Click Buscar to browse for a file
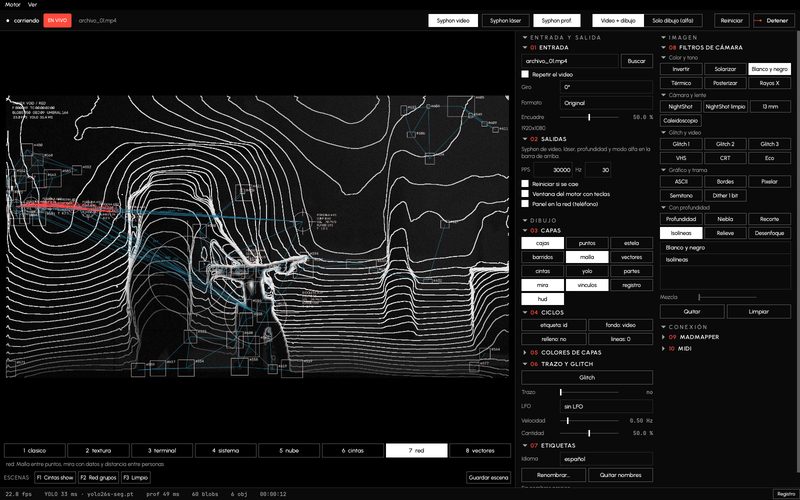This screenshot has width=800, height=500. tap(636, 61)
